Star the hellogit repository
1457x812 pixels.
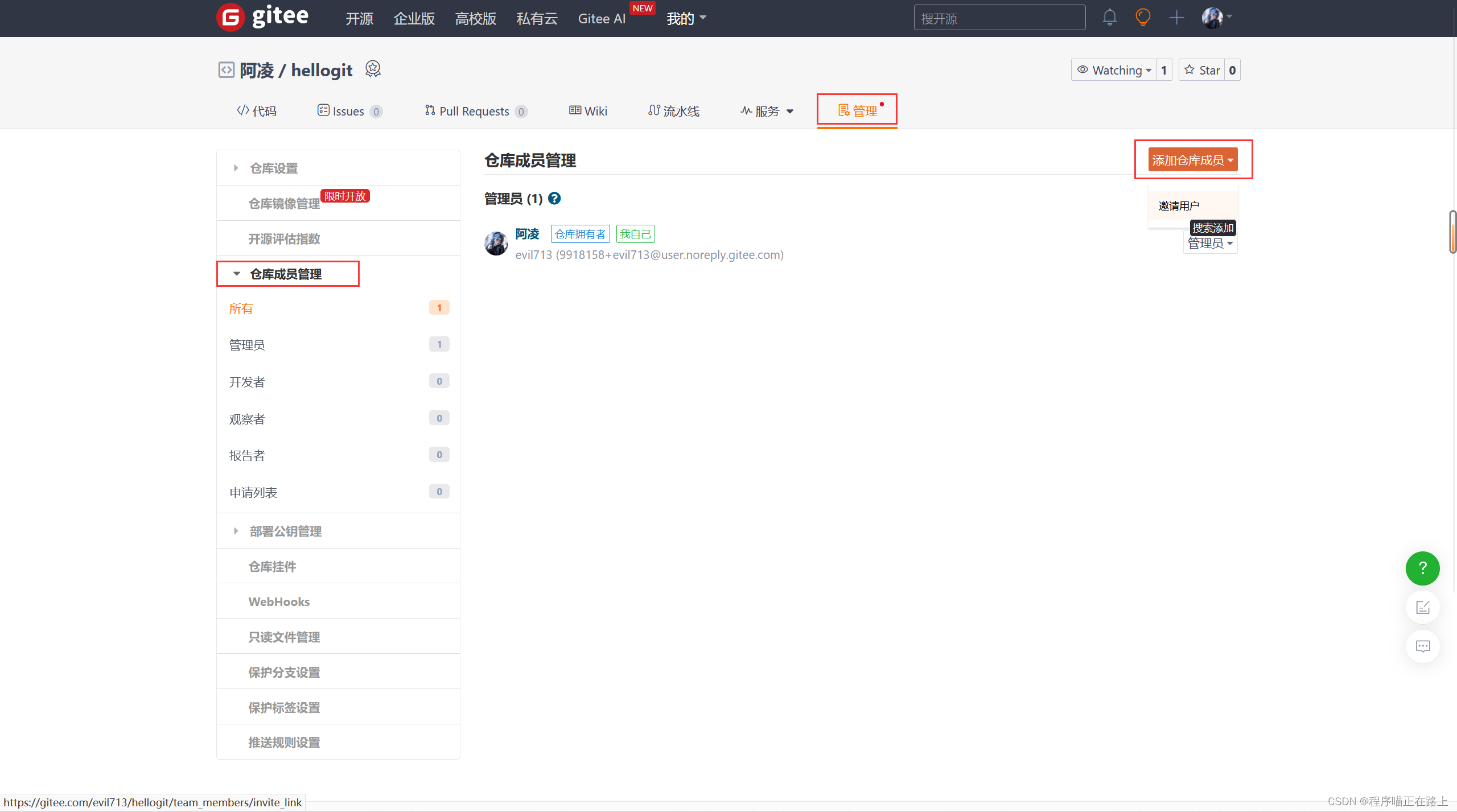point(1202,70)
